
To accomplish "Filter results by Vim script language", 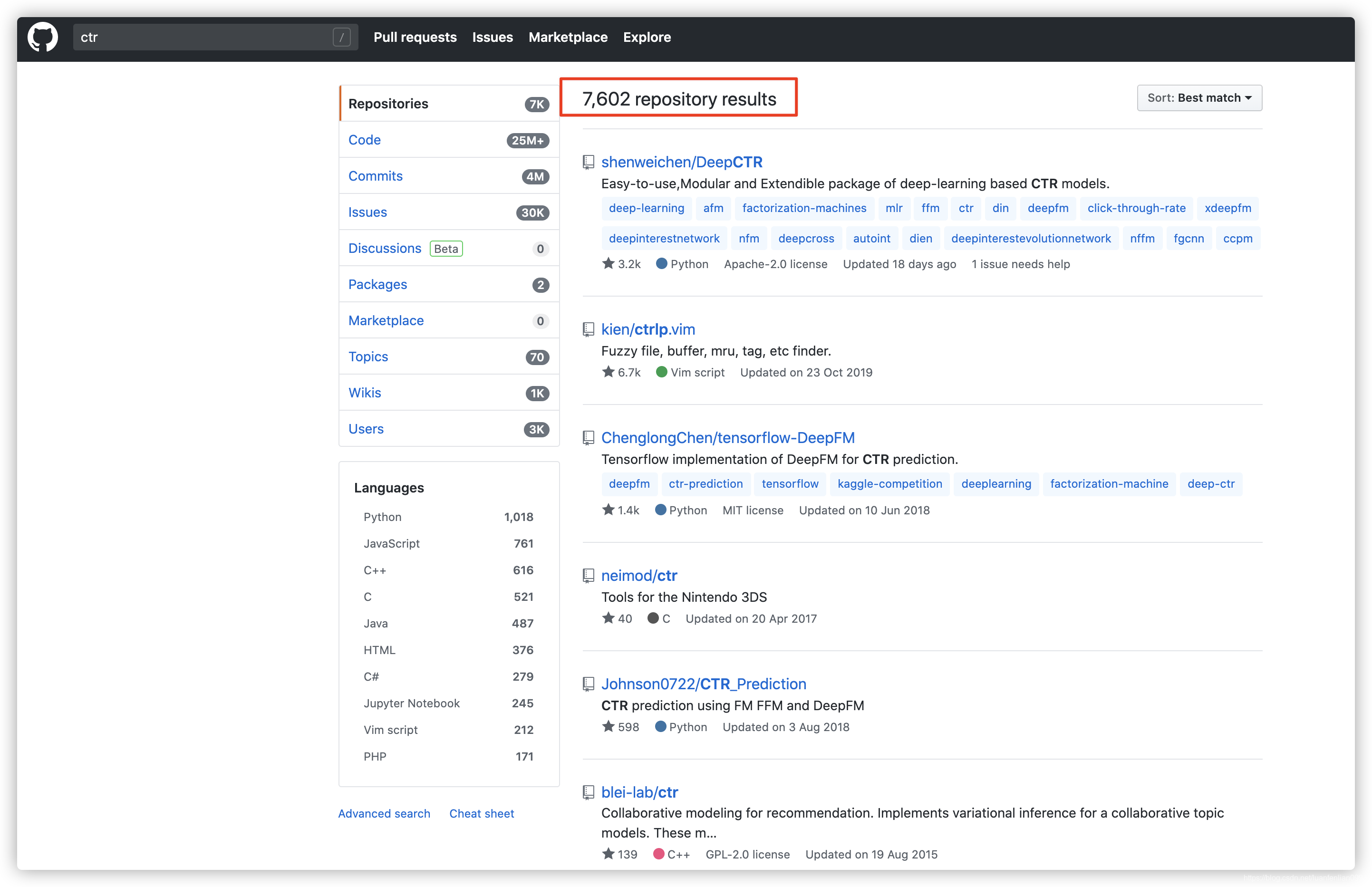I will coord(448,730).
